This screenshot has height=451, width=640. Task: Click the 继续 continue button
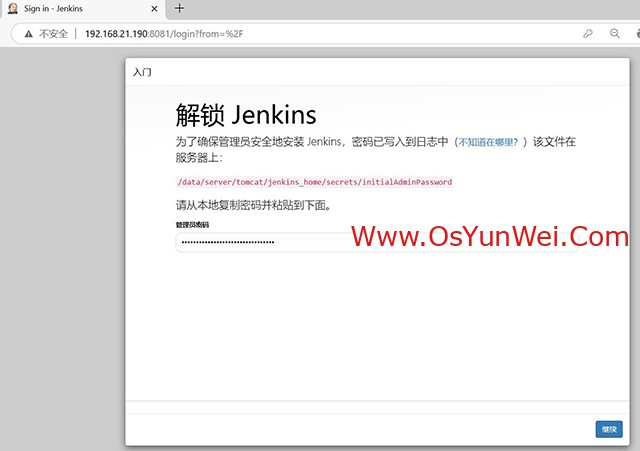pos(609,429)
